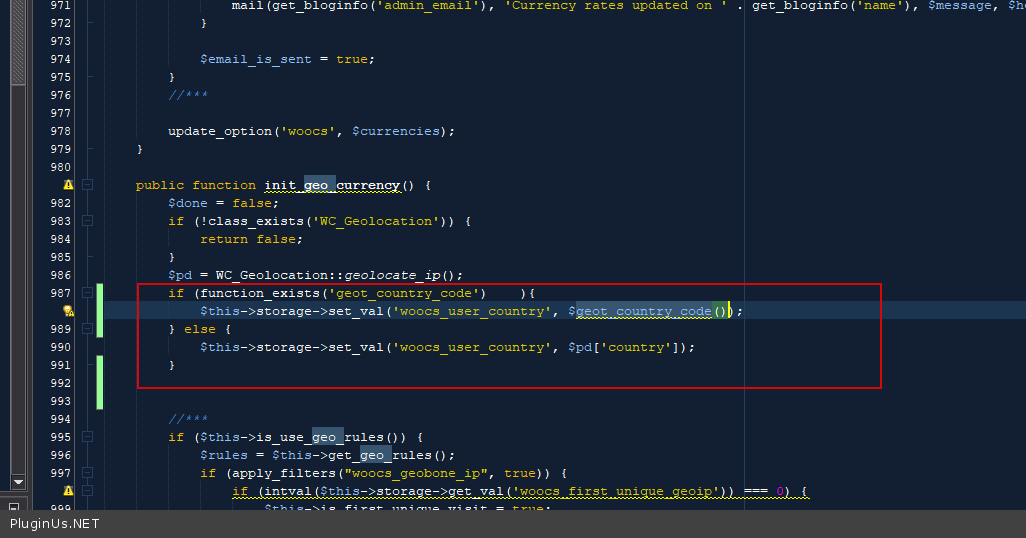Click the warning icon next to the intval line
This screenshot has width=1026, height=538.
68,491
